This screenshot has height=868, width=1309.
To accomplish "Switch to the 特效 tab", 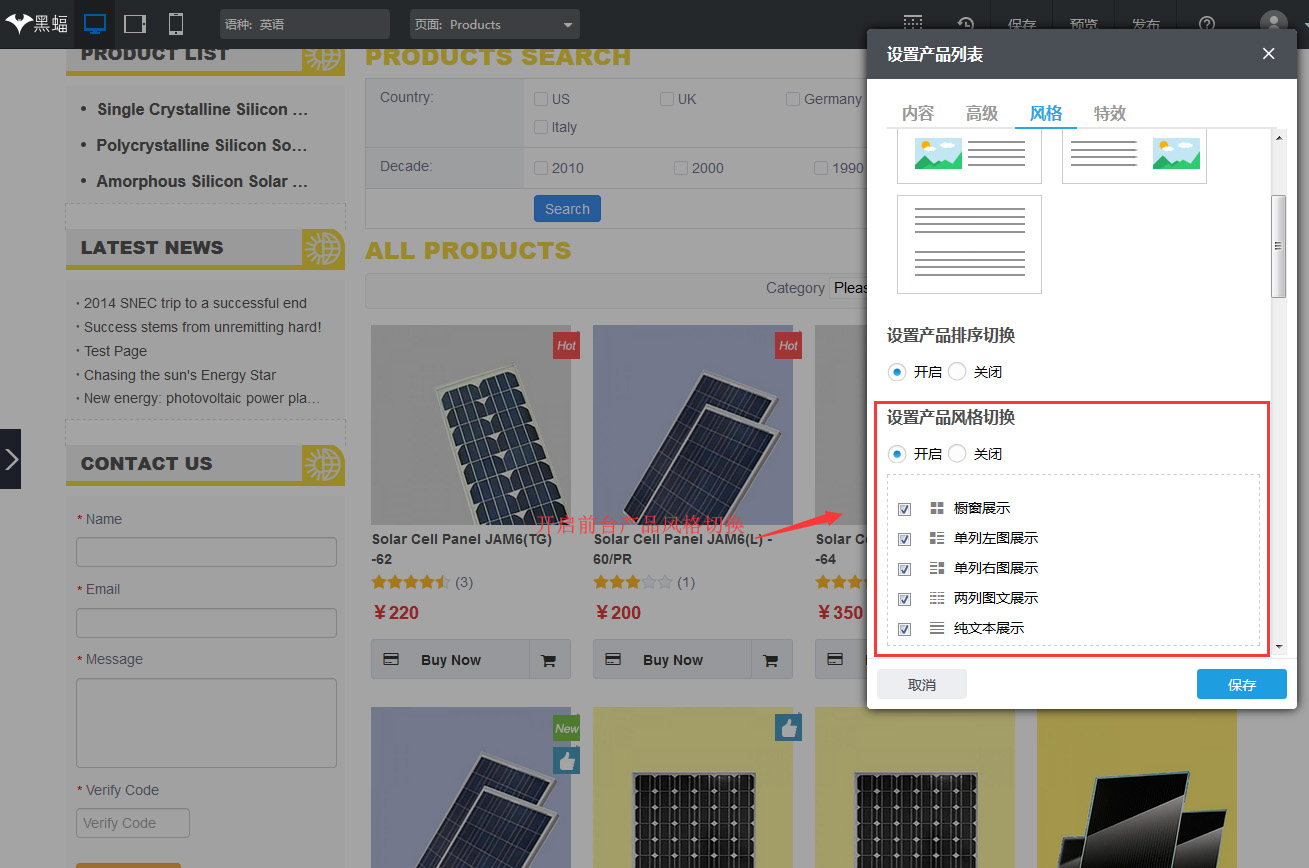I will 1109,114.
